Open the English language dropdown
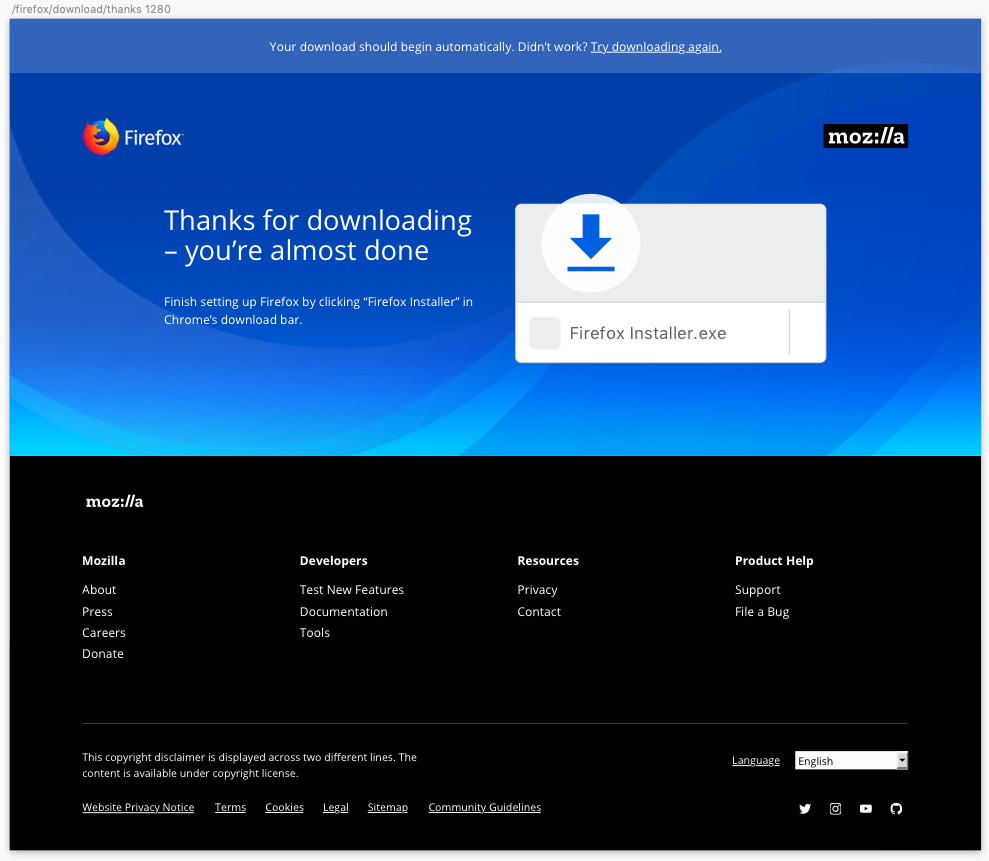Viewport: 989px width, 861px height. coord(851,761)
